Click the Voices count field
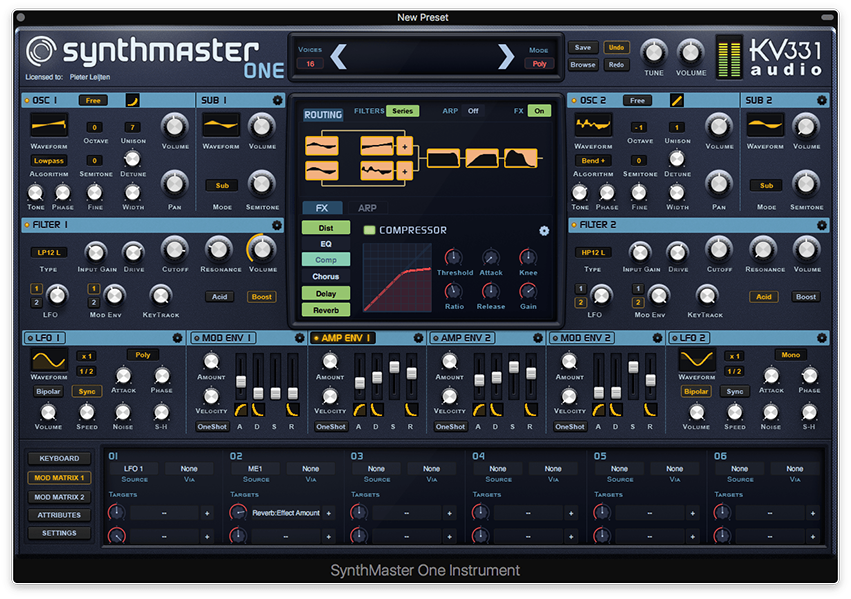Viewport: 851px width, 599px height. click(x=311, y=64)
